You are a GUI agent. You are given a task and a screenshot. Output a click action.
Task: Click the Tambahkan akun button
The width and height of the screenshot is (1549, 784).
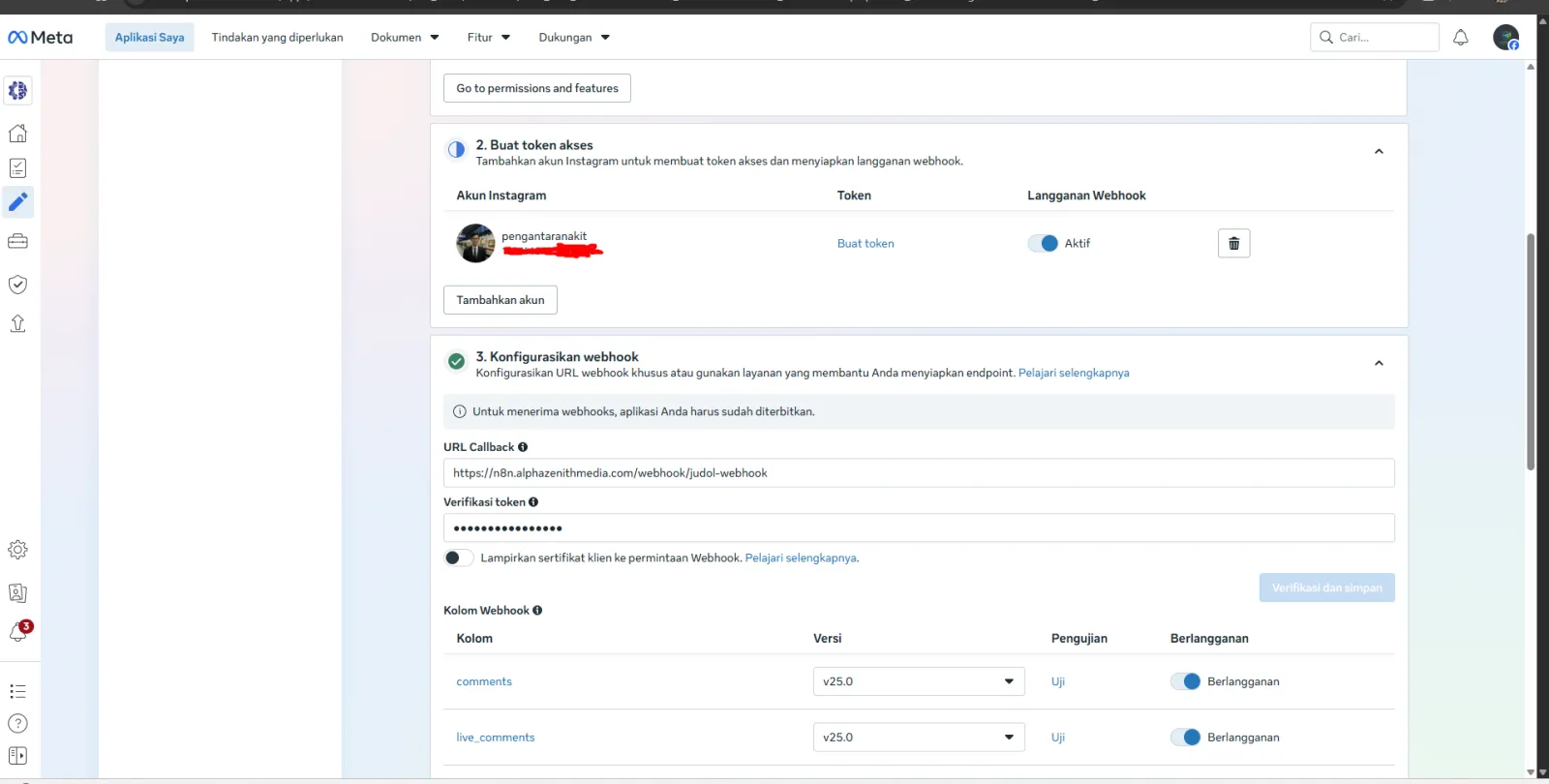point(501,300)
